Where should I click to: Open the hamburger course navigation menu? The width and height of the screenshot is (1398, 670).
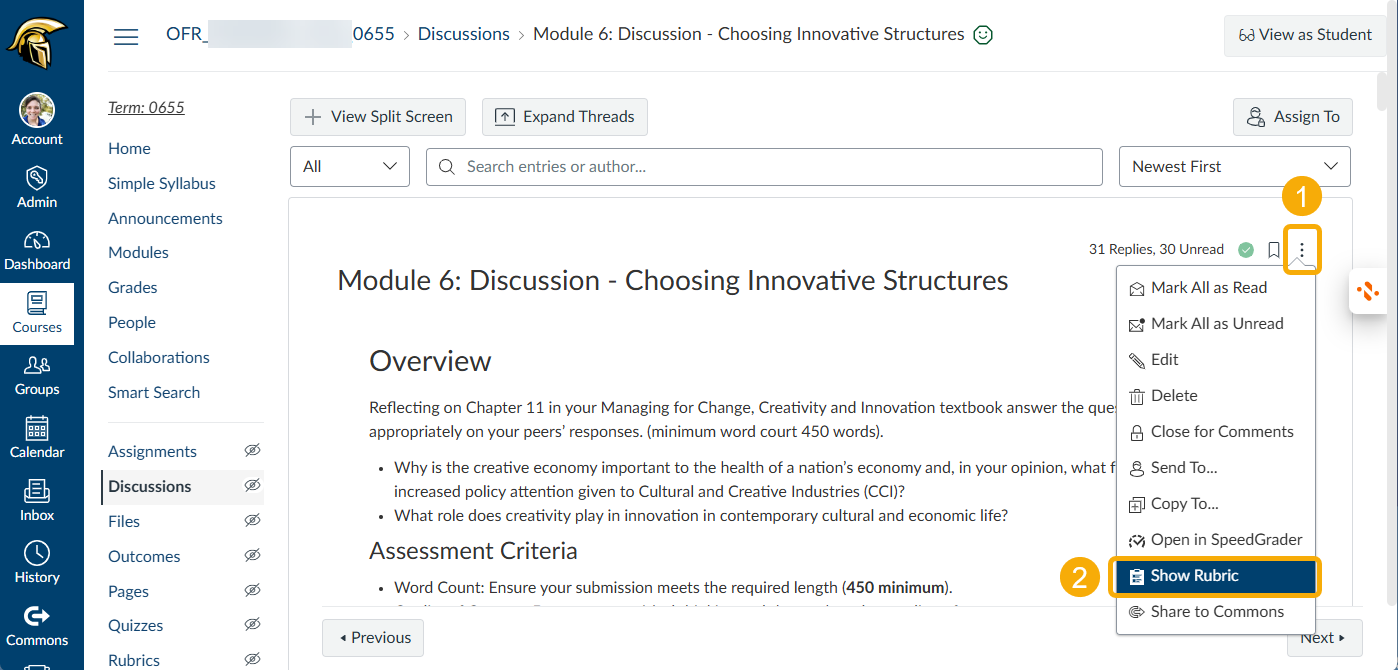pyautogui.click(x=126, y=37)
